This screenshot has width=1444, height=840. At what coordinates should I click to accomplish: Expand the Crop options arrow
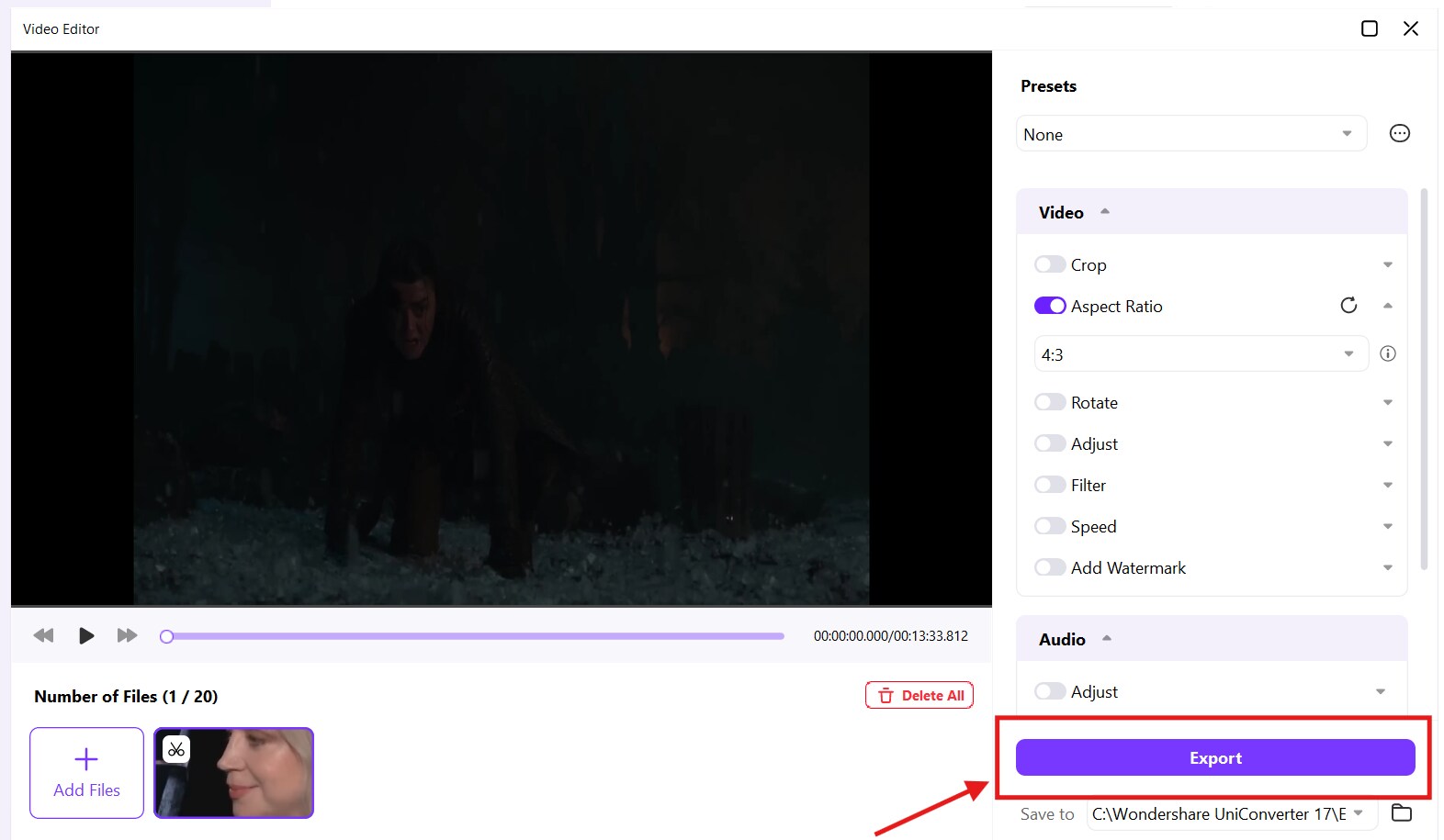pyautogui.click(x=1388, y=264)
